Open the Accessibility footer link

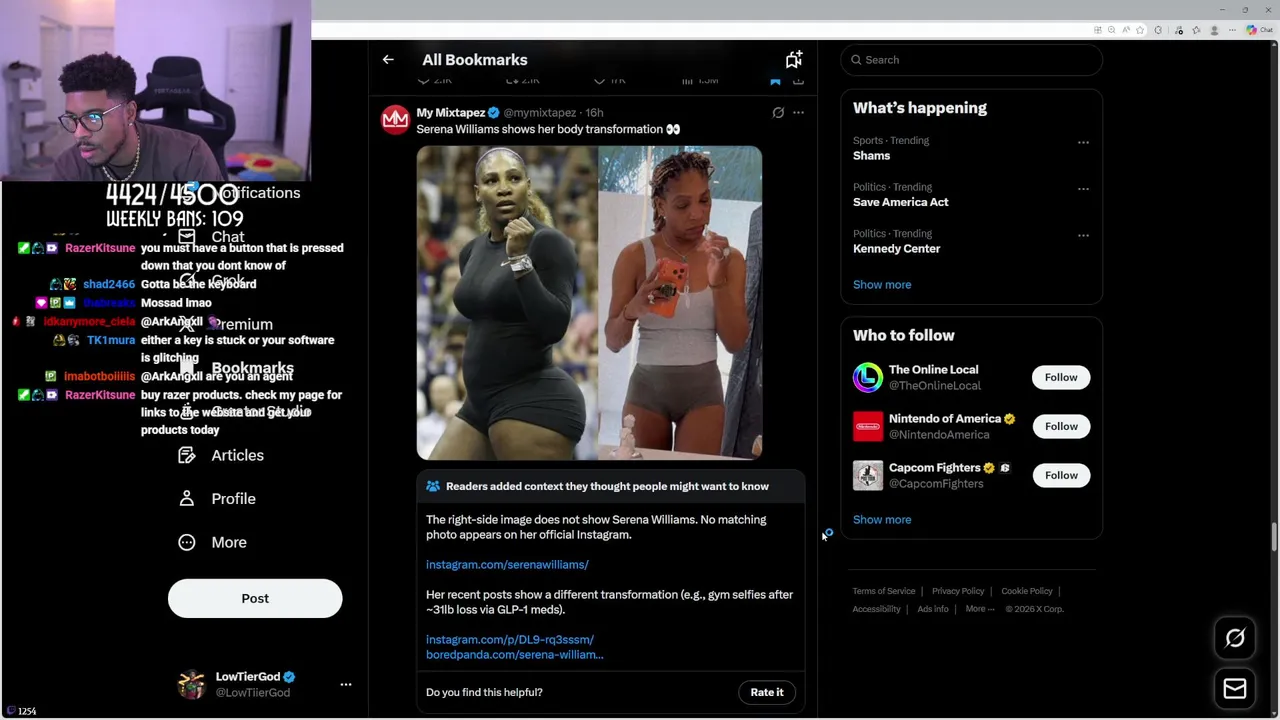pos(877,609)
